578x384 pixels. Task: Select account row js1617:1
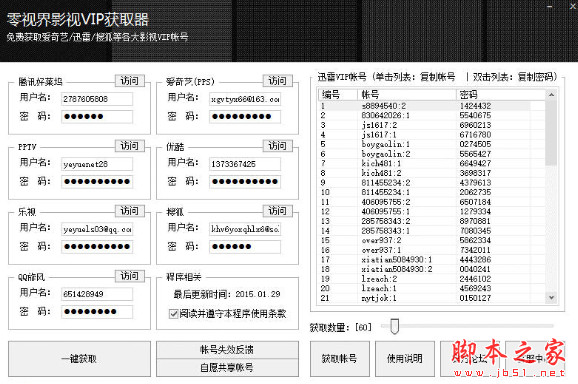(x=431, y=135)
